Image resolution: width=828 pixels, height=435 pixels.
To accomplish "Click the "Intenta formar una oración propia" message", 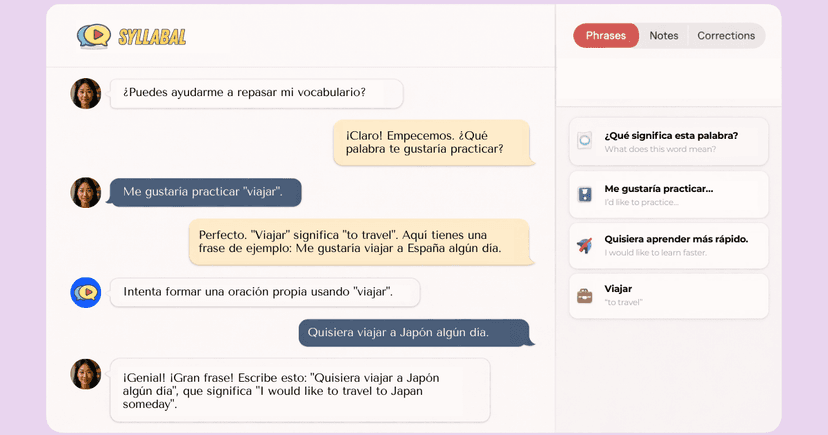I will [265, 292].
